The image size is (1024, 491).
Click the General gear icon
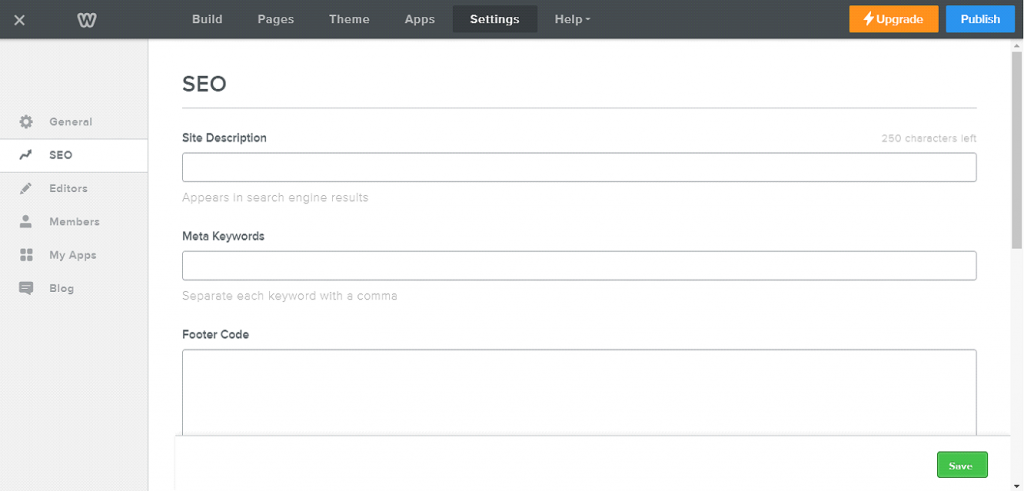[x=26, y=121]
